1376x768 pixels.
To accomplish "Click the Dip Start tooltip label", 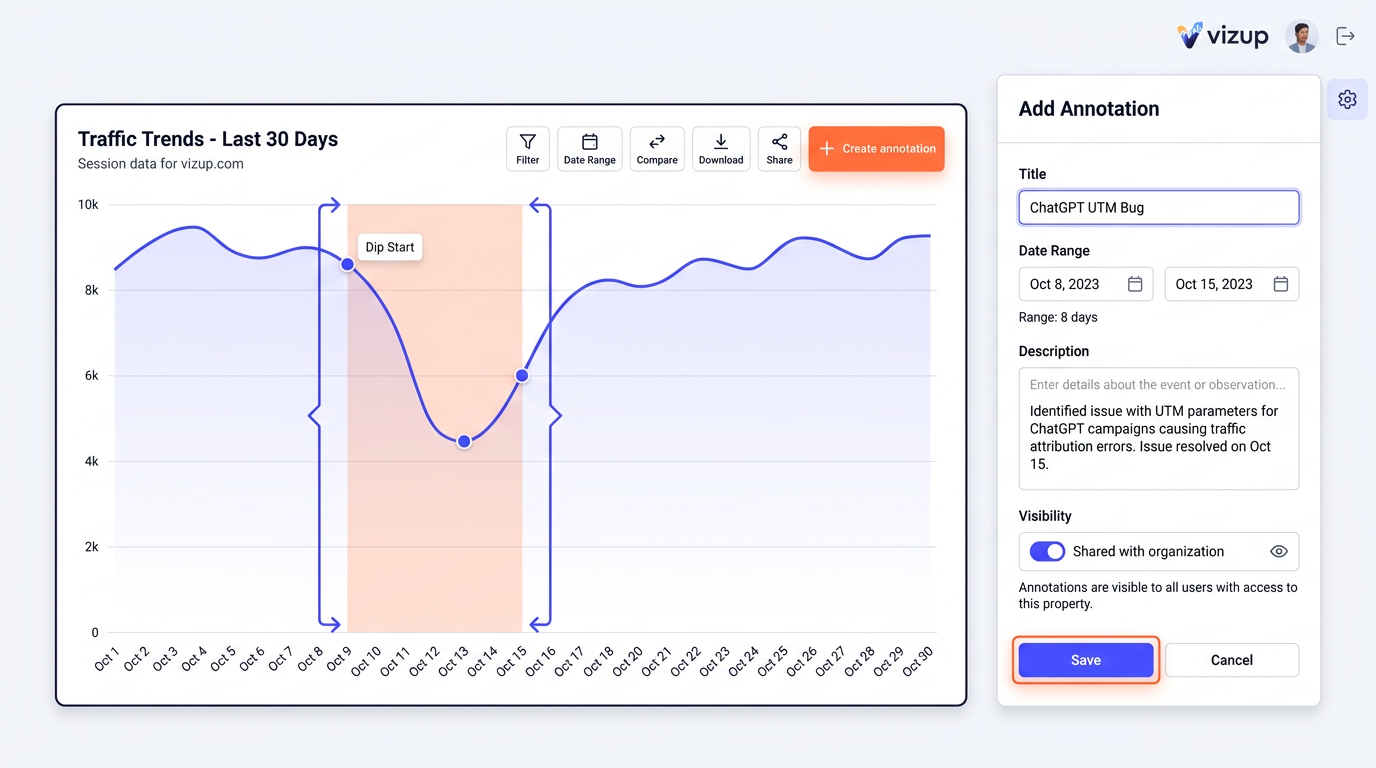I will click(390, 247).
